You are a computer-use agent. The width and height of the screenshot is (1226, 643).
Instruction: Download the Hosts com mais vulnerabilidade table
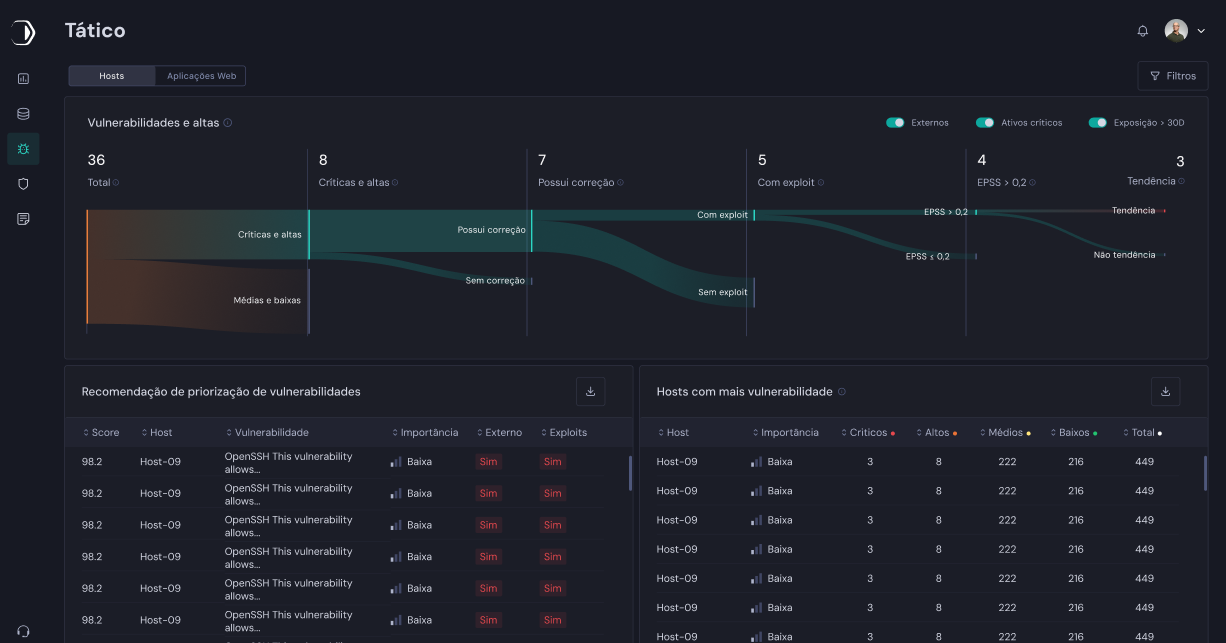click(x=1165, y=392)
